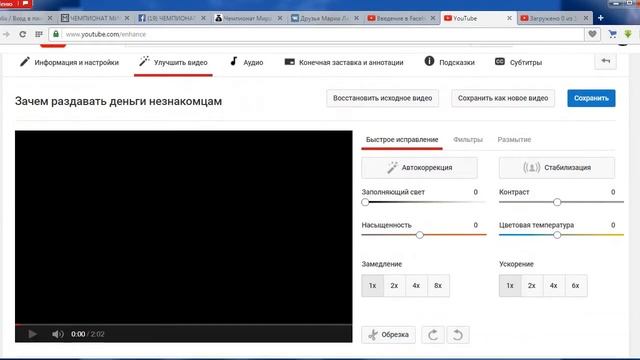Open the Субтитры tab
Screen dimensions: 640x360
[518, 62]
